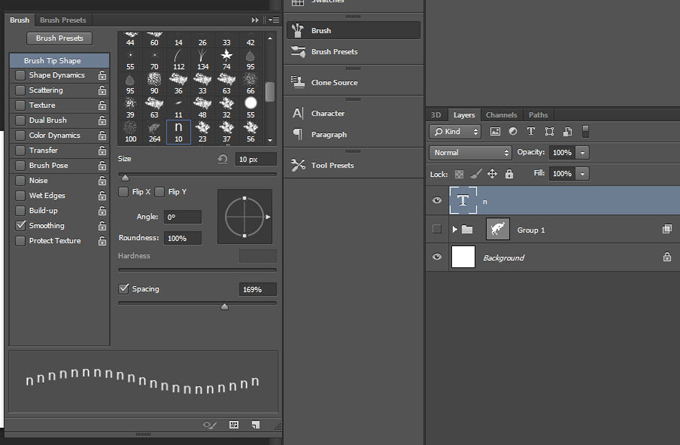This screenshot has width=680, height=445.
Task: Select the letter n brush tip 10
Action: 178,131
